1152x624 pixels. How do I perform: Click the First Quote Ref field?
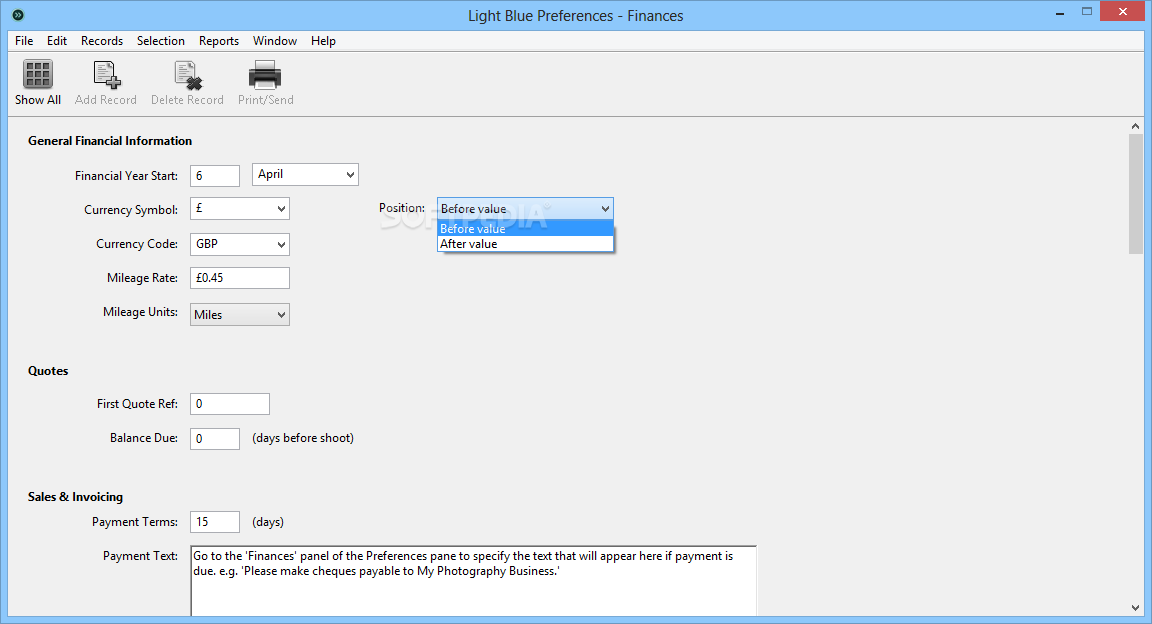[x=230, y=404]
